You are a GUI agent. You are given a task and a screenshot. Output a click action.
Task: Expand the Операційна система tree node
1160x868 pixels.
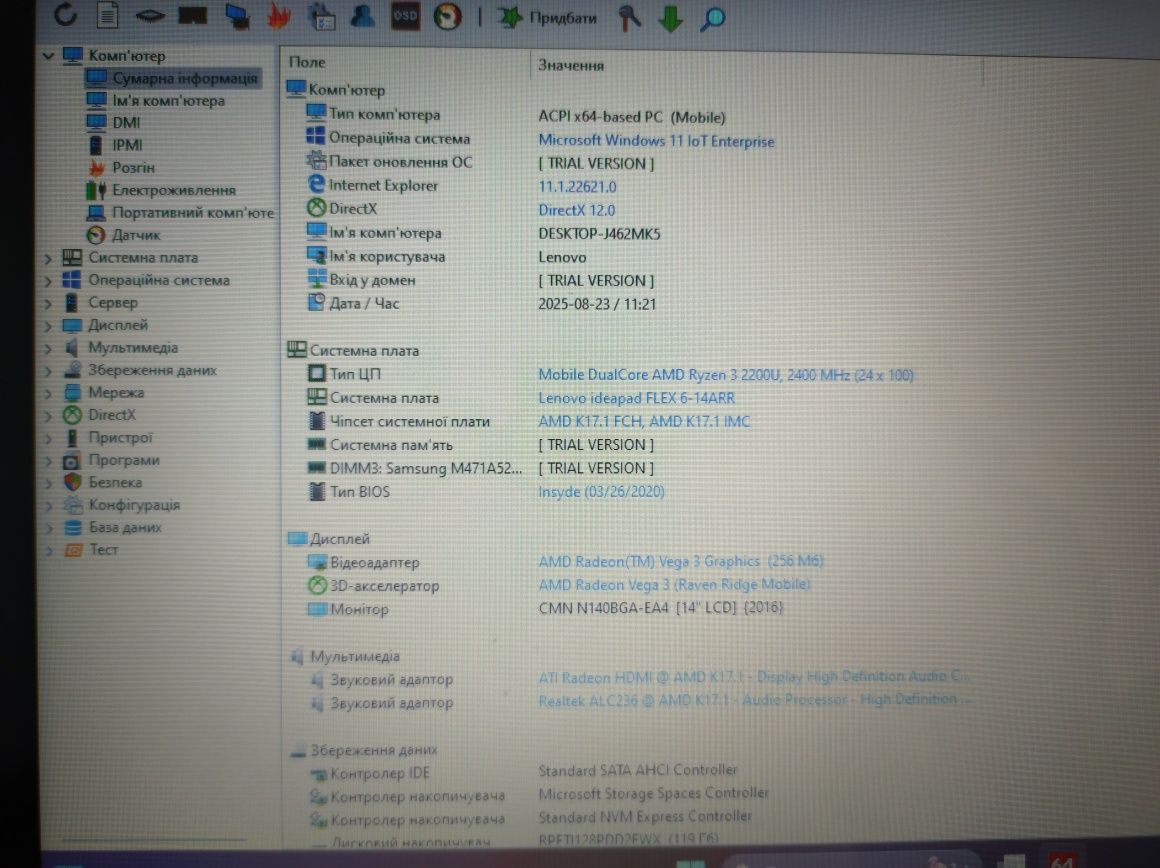tap(48, 280)
